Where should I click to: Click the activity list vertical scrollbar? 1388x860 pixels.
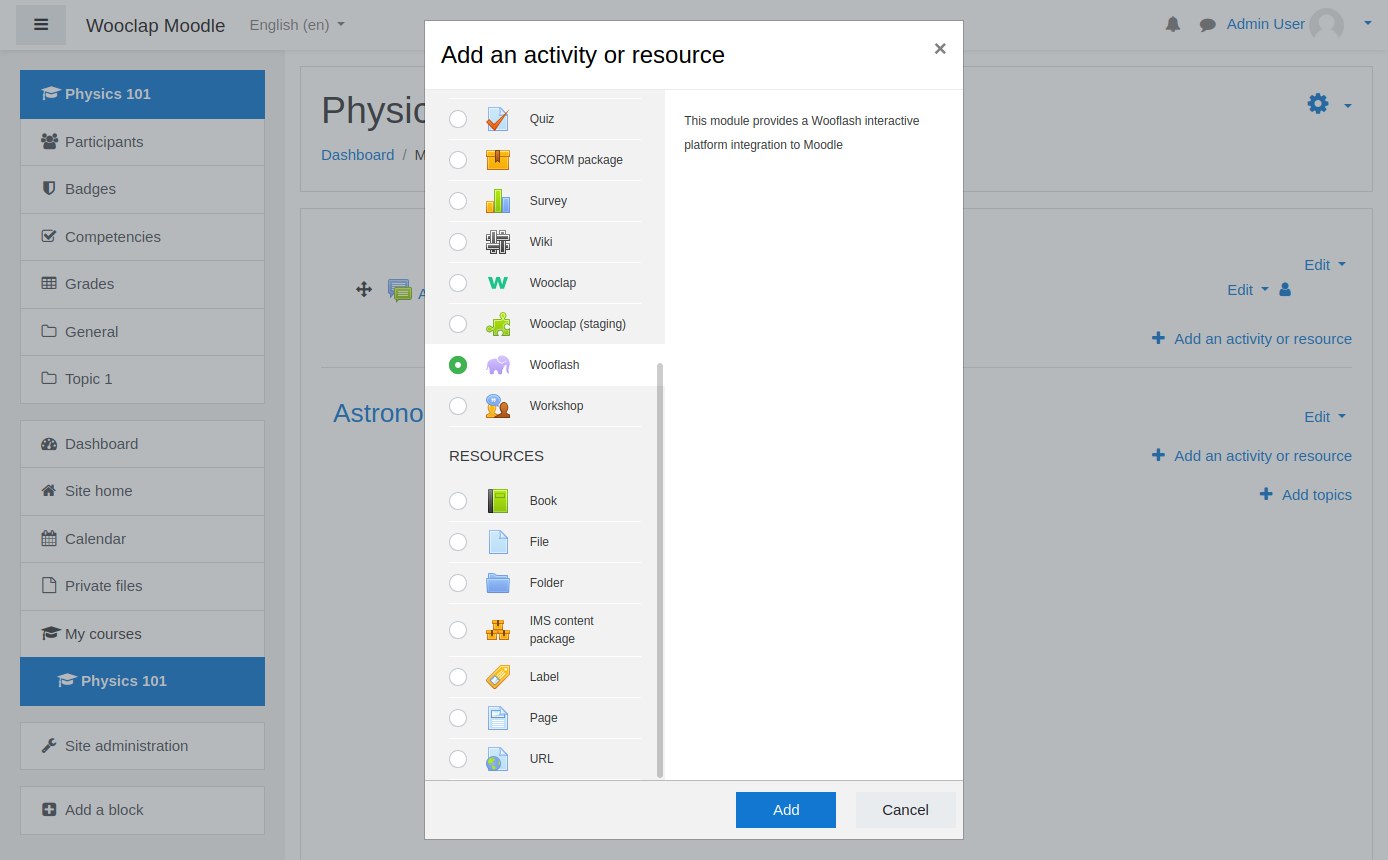click(660, 570)
